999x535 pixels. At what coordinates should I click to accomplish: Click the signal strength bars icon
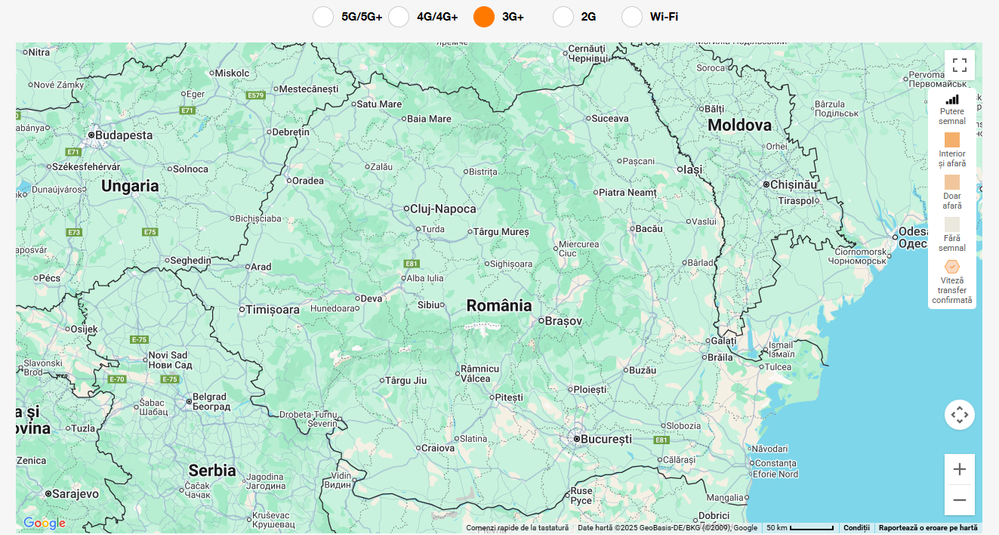click(x=952, y=99)
